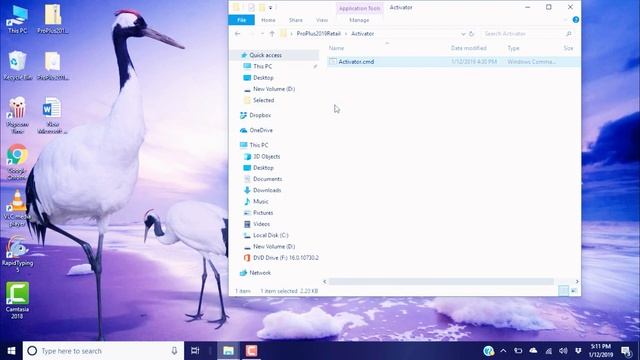Image resolution: width=640 pixels, height=360 pixels.
Task: Select Documents in navigation pane
Action: point(267,179)
